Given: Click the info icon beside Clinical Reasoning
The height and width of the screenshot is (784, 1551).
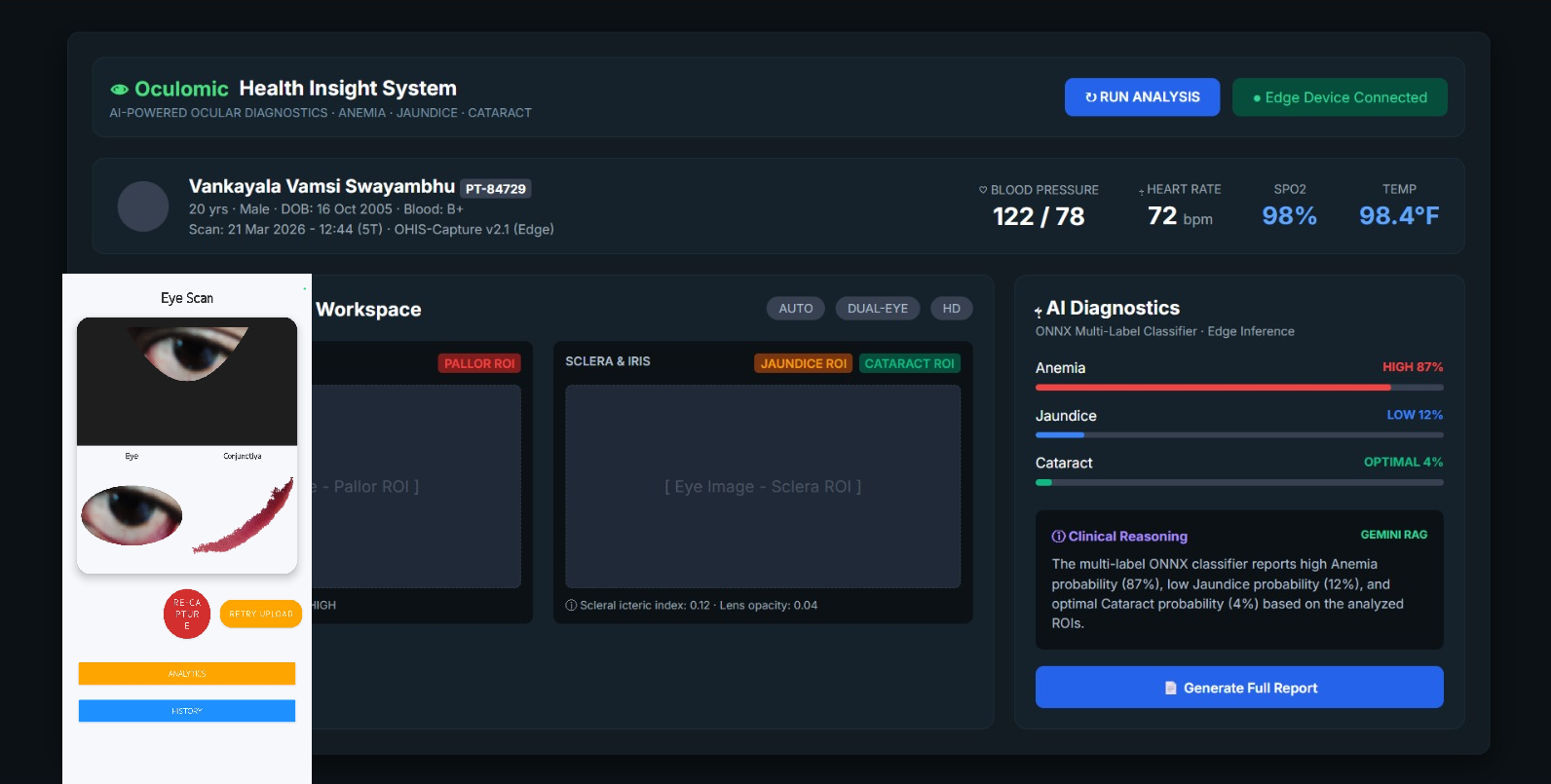Looking at the screenshot, I should (x=1058, y=537).
